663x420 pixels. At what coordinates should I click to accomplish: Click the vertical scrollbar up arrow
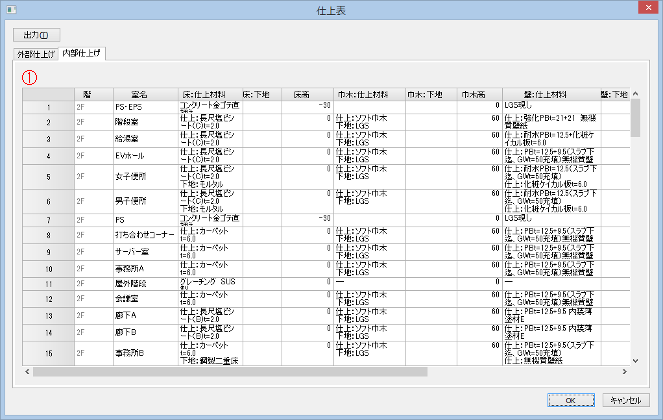click(635, 93)
